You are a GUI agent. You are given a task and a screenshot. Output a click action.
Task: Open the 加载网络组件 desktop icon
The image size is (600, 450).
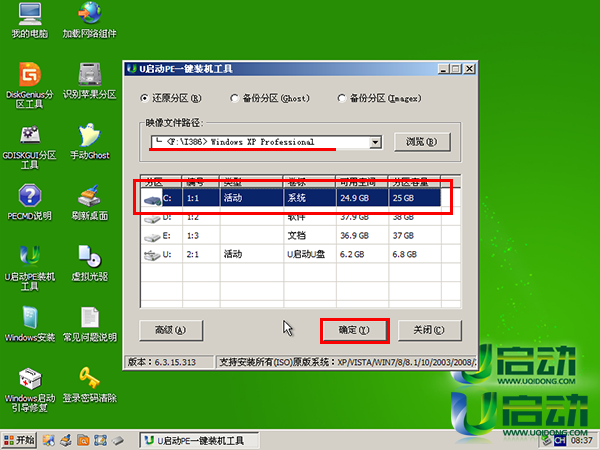pos(90,20)
